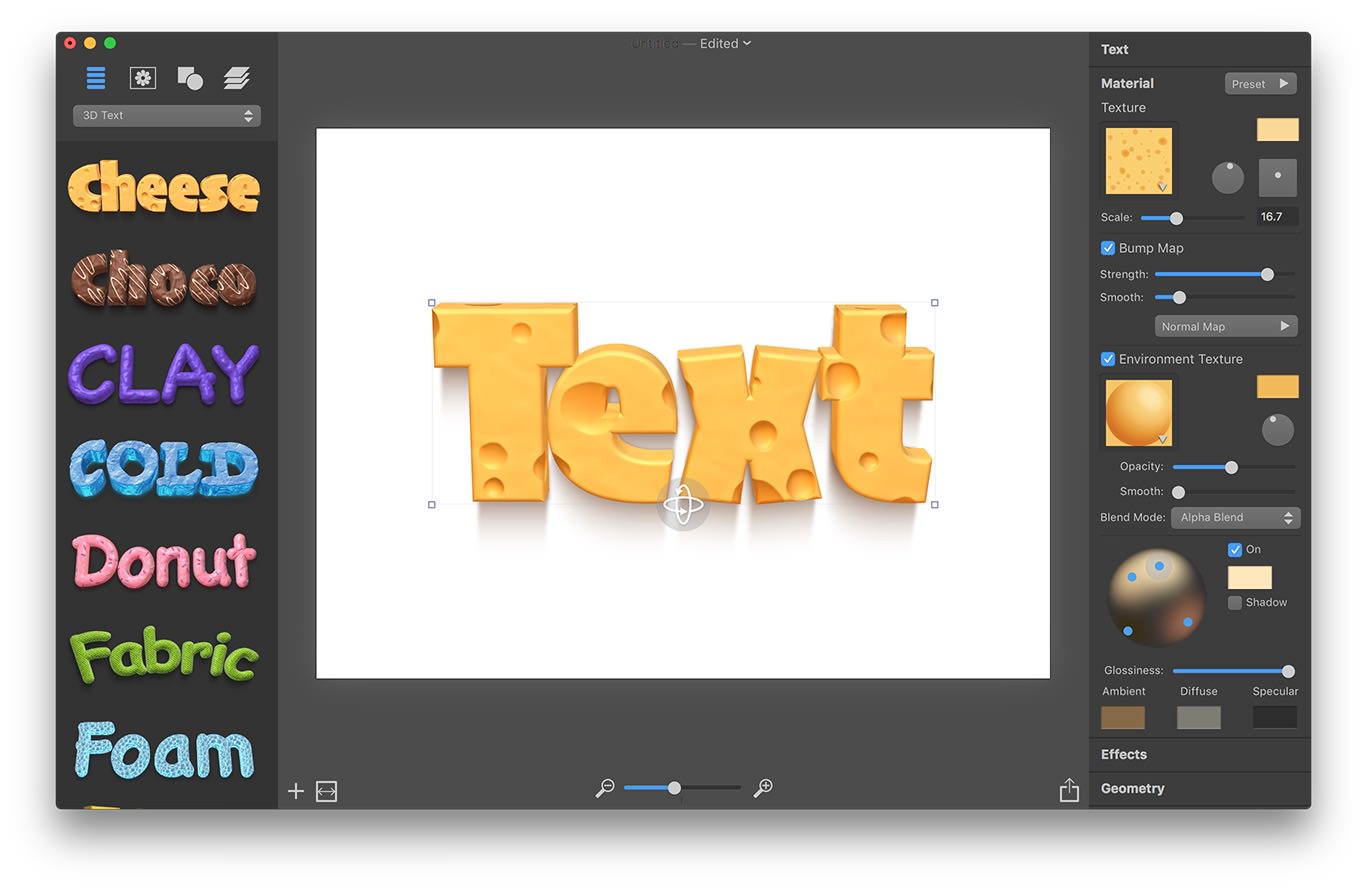Click the Ambient color swatch
Screen dimensions: 1367x889
(x=1123, y=717)
